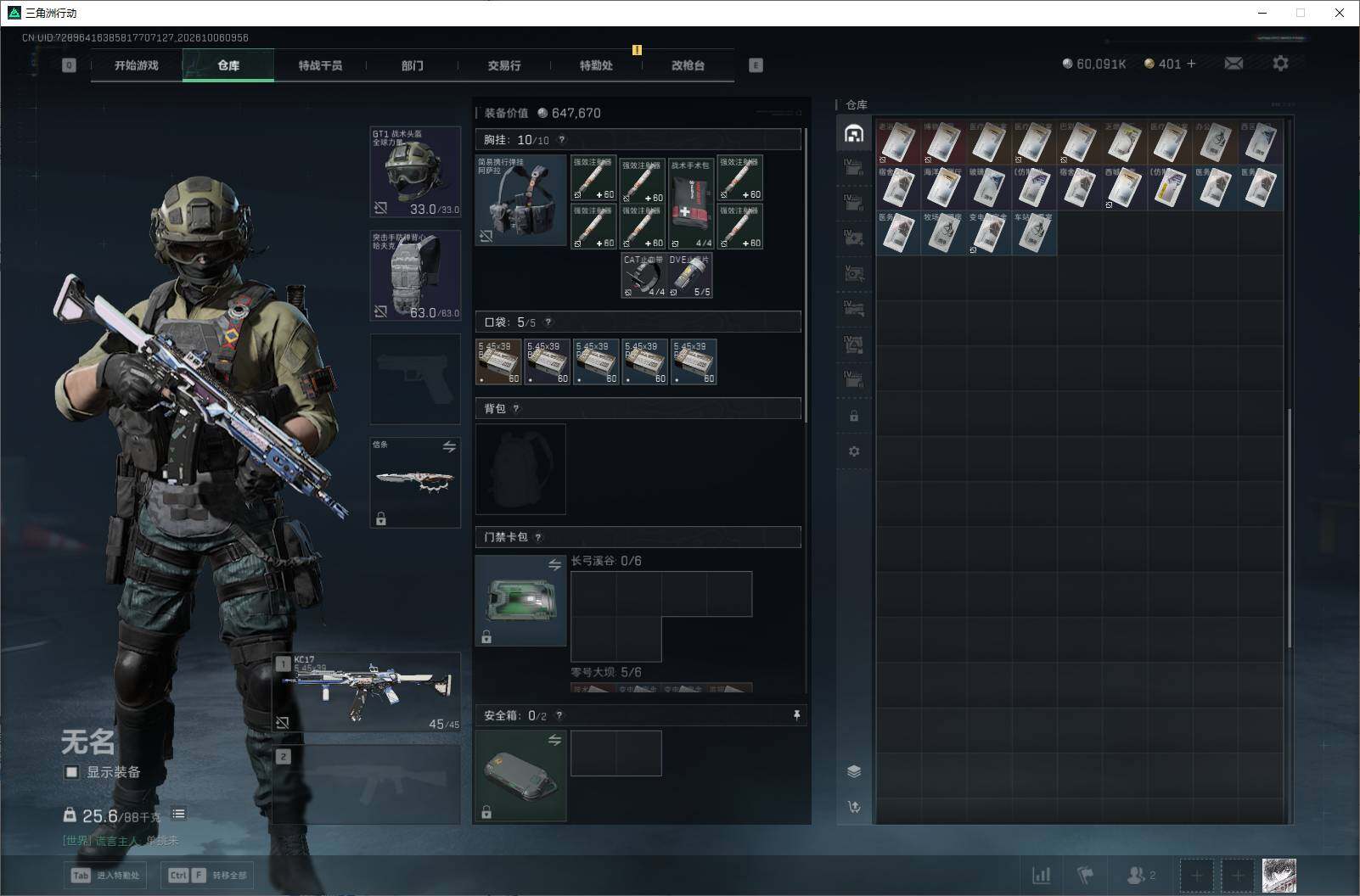The height and width of the screenshot is (896, 1360).
Task: Open warehouse sidebar gear settings icon
Action: (854, 451)
